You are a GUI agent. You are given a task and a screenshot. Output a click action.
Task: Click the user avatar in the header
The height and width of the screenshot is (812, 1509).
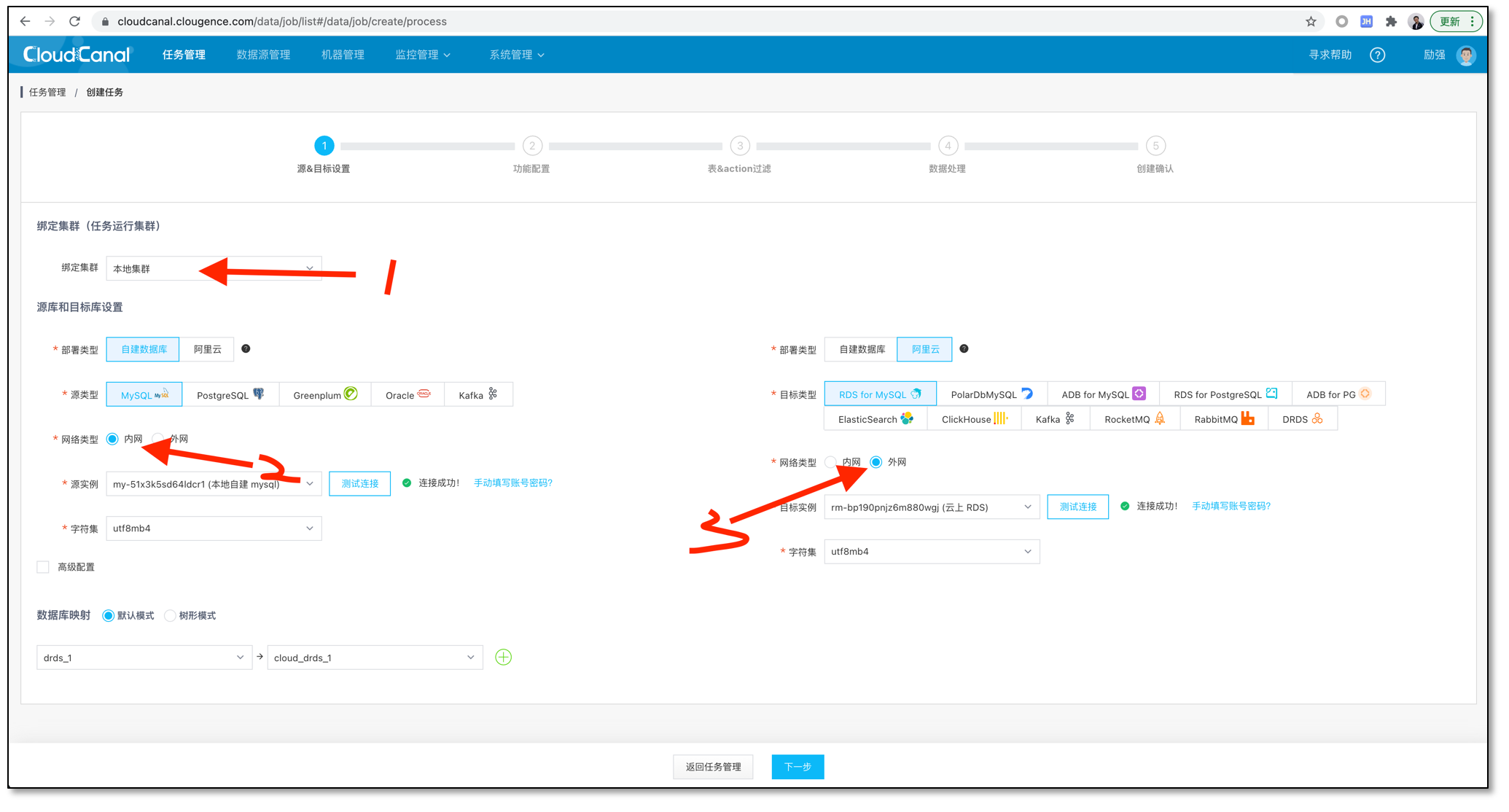pyautogui.click(x=1466, y=55)
